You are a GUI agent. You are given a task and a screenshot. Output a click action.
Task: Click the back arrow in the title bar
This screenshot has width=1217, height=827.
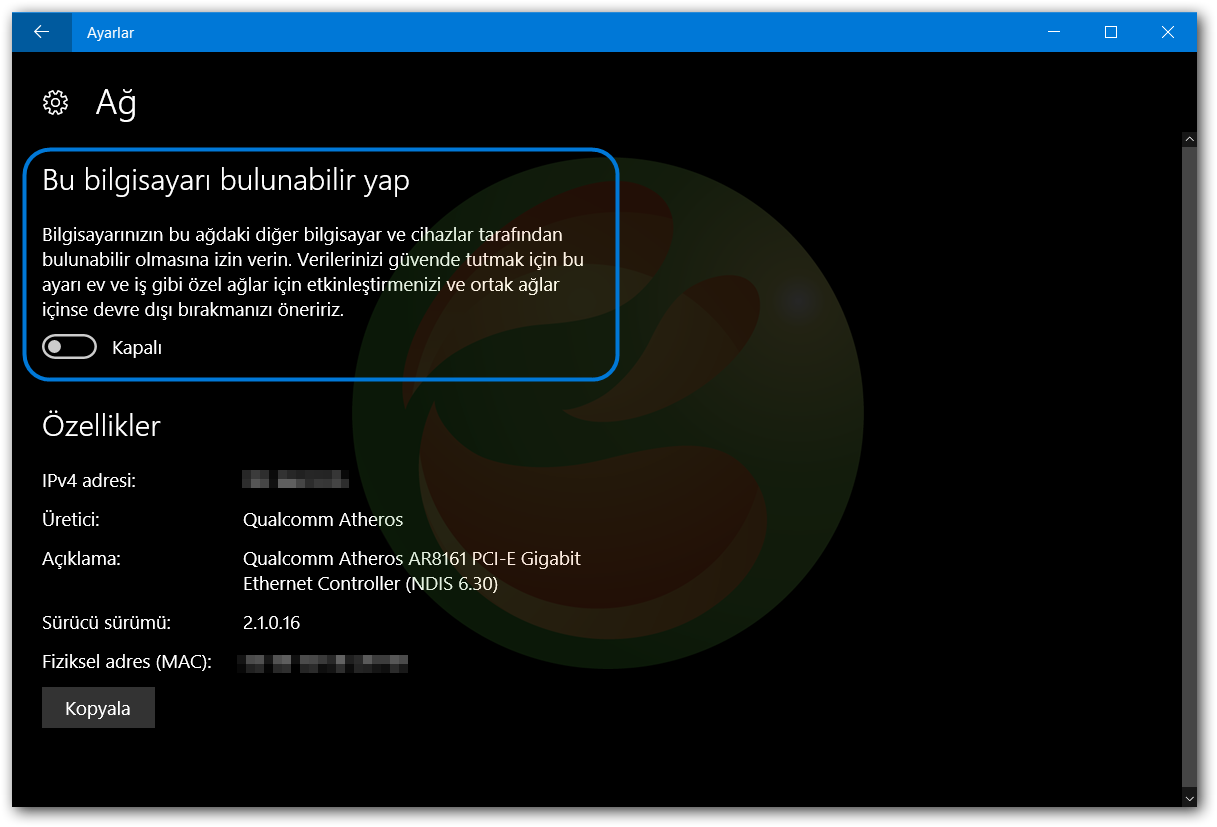pos(41,31)
